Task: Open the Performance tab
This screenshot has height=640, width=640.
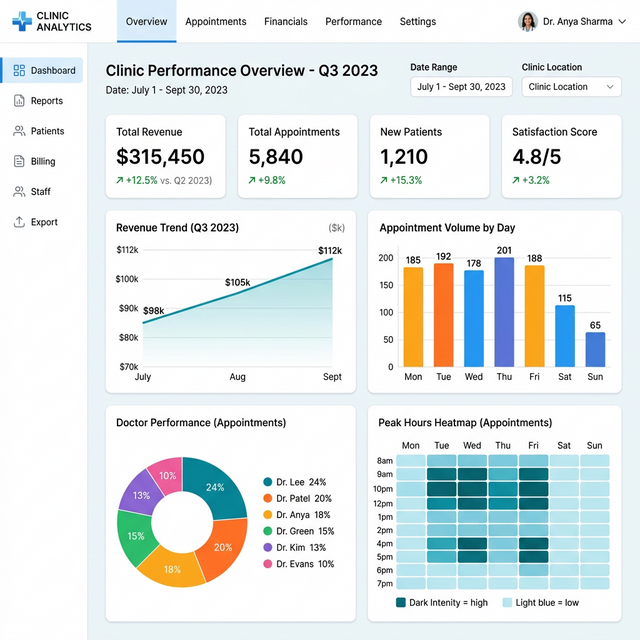Action: point(353,21)
